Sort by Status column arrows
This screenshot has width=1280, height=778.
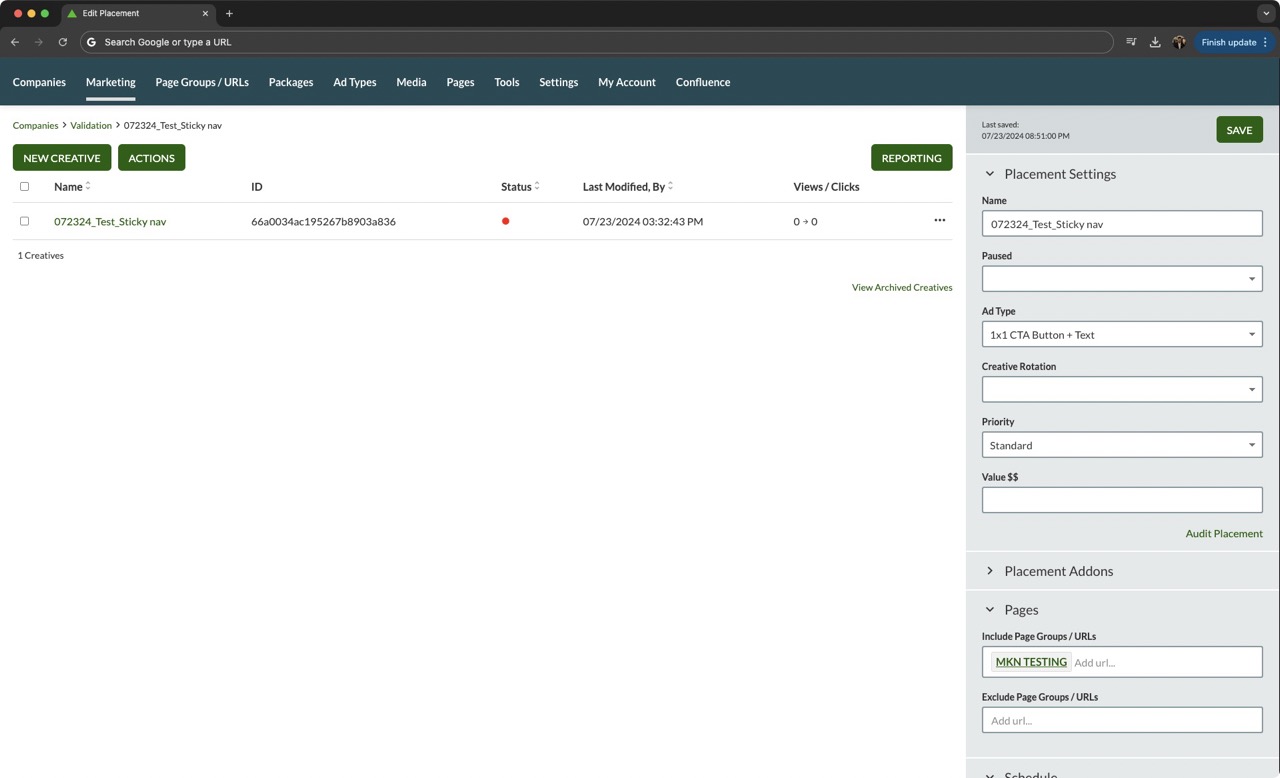pos(537,186)
